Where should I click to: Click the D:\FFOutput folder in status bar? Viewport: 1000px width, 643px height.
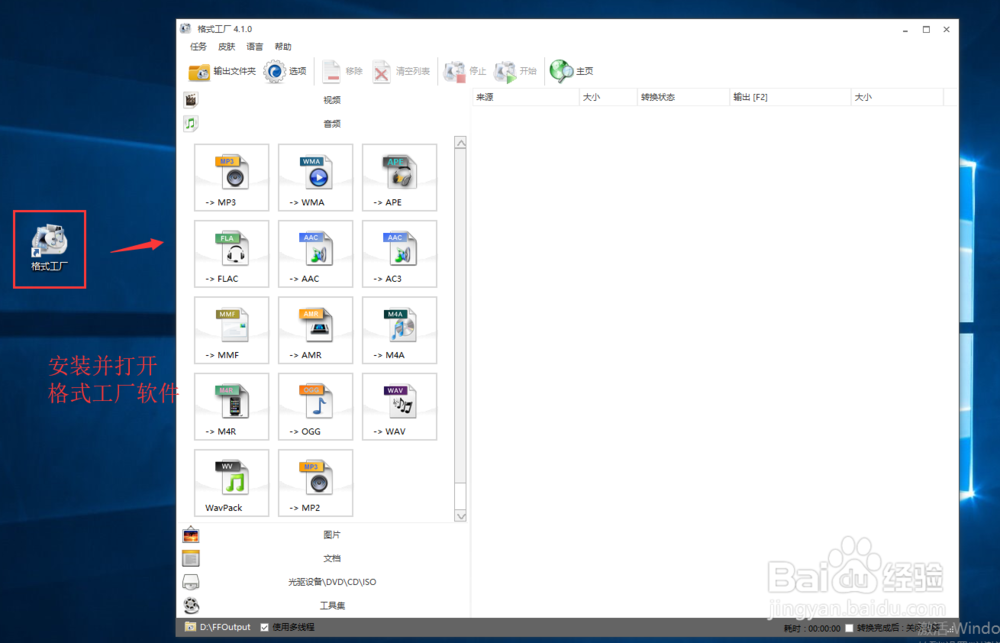click(217, 627)
